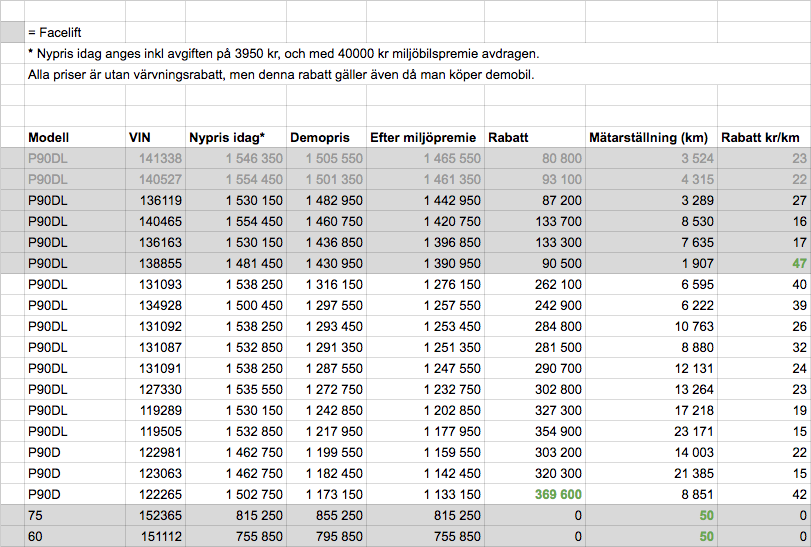The width and height of the screenshot is (811, 547).
Task: Select the cell with VIN 122265
Action: coord(155,495)
